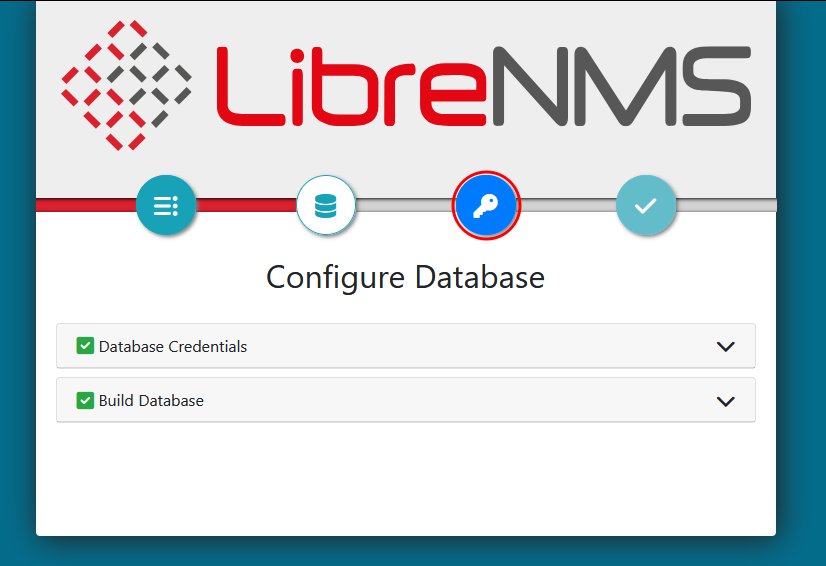Image resolution: width=826 pixels, height=566 pixels.
Task: Open the pre-install checks list step icon
Action: point(166,205)
